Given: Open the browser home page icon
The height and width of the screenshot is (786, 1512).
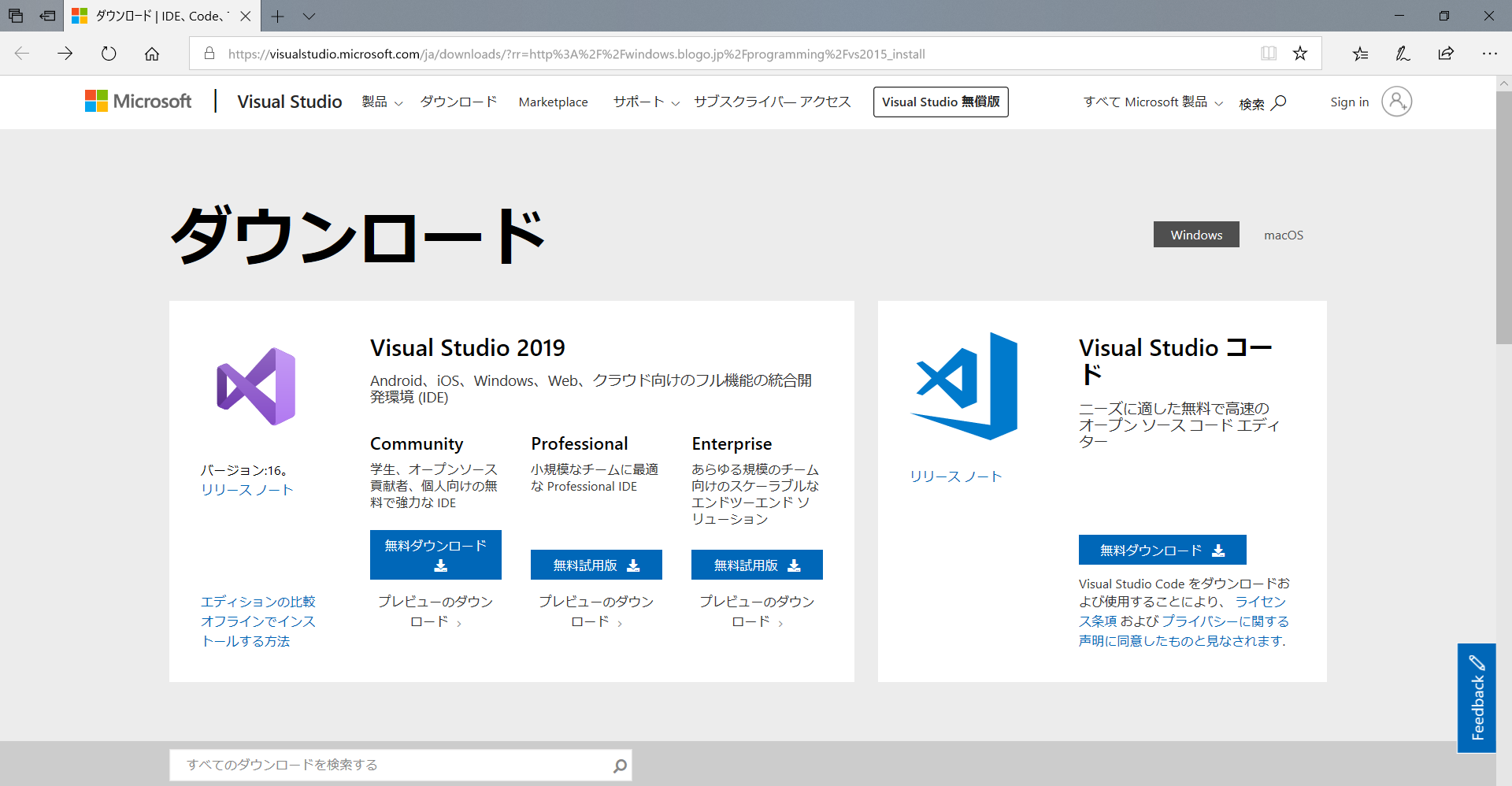Looking at the screenshot, I should (x=152, y=54).
